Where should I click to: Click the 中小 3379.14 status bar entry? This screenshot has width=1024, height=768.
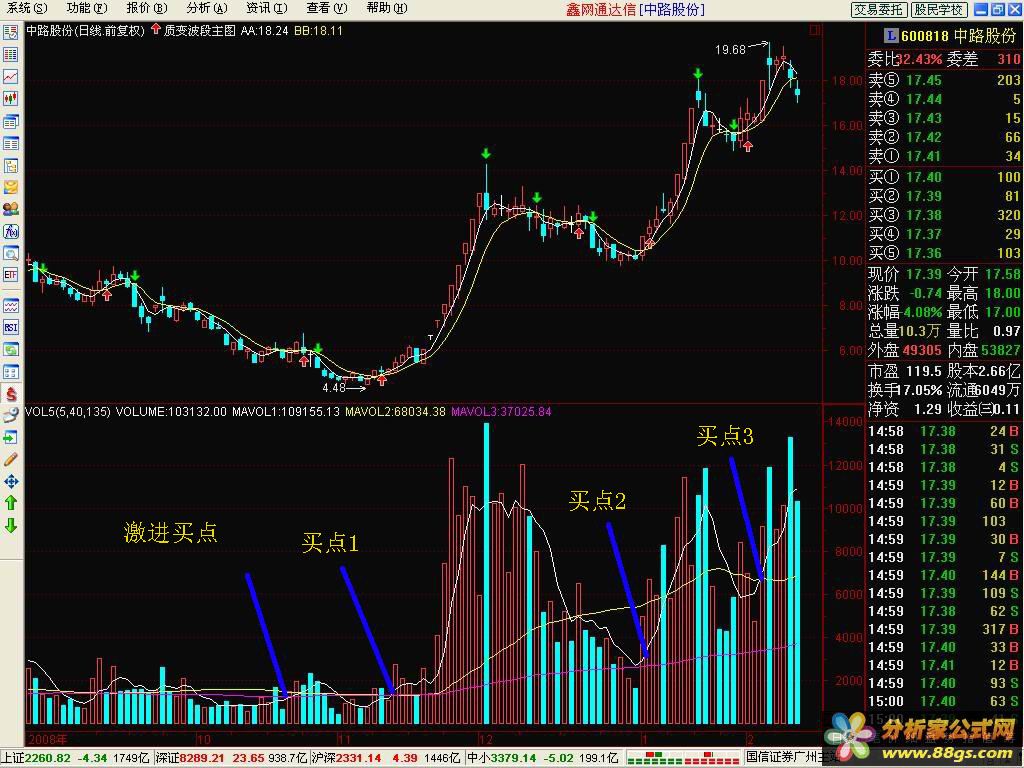point(543,758)
